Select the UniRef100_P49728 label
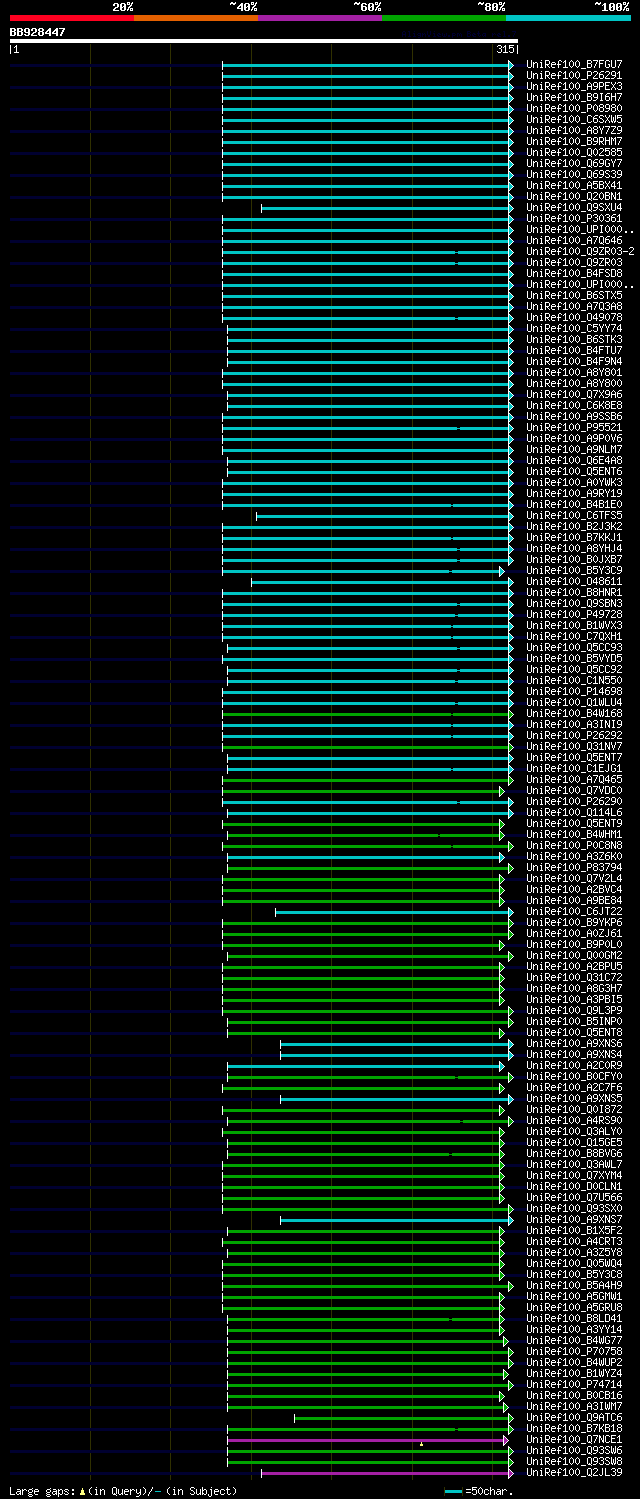 [x=574, y=614]
